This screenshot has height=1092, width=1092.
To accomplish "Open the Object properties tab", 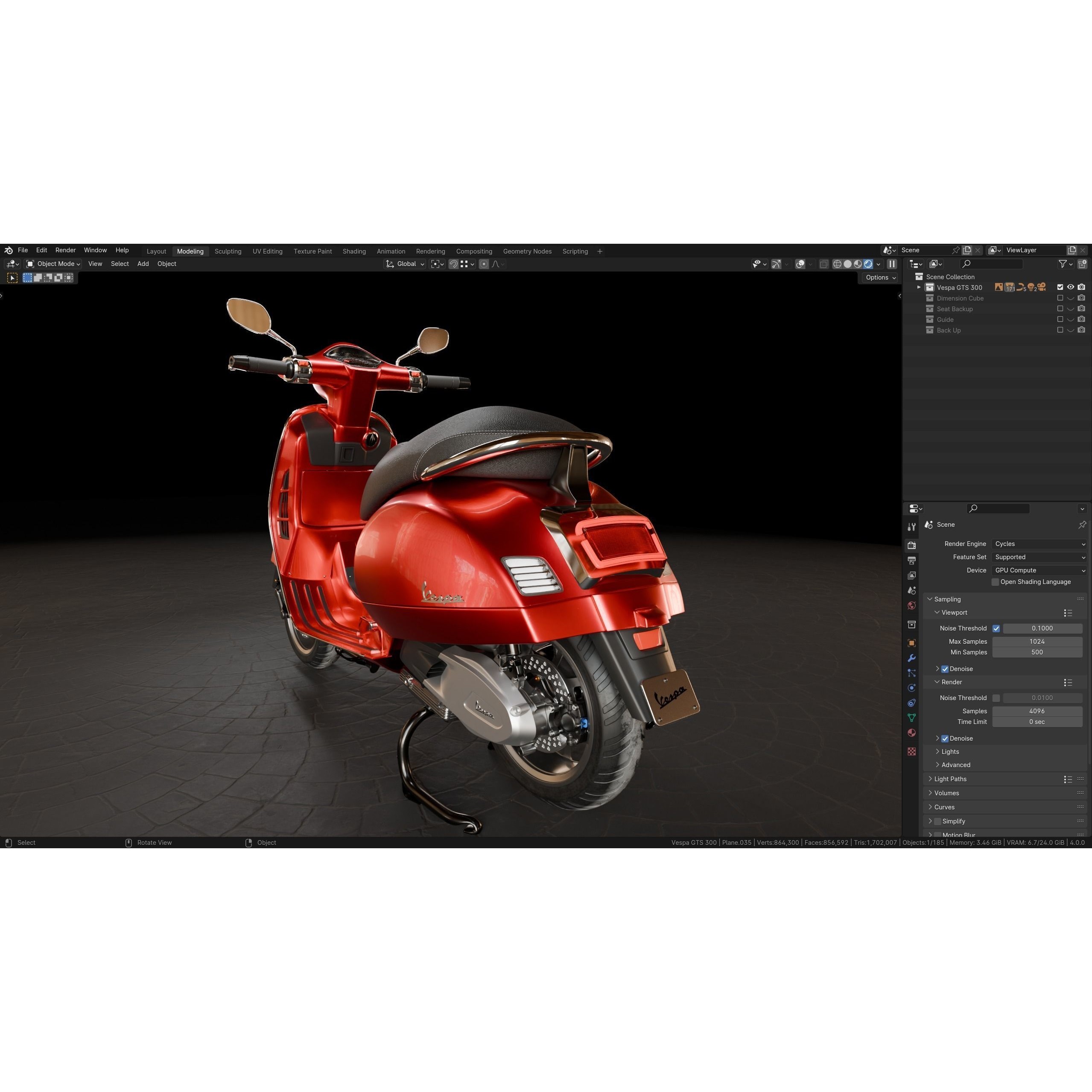I will tap(911, 643).
